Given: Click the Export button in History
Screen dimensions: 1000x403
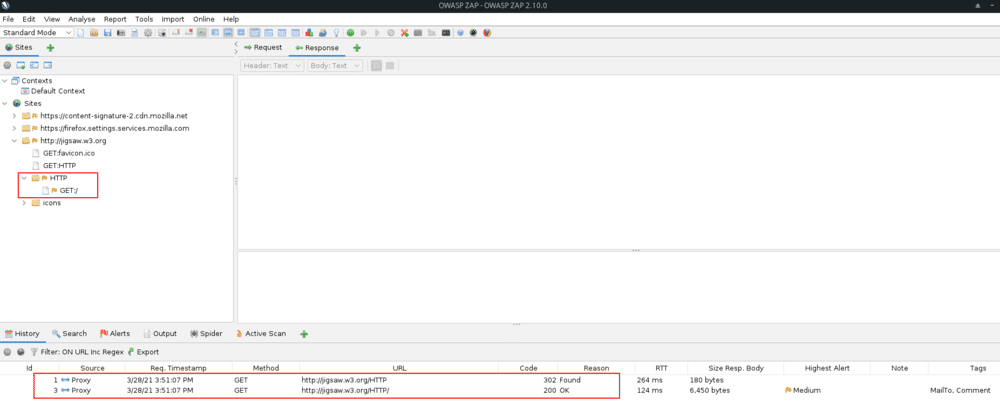Looking at the screenshot, I should click(x=143, y=351).
